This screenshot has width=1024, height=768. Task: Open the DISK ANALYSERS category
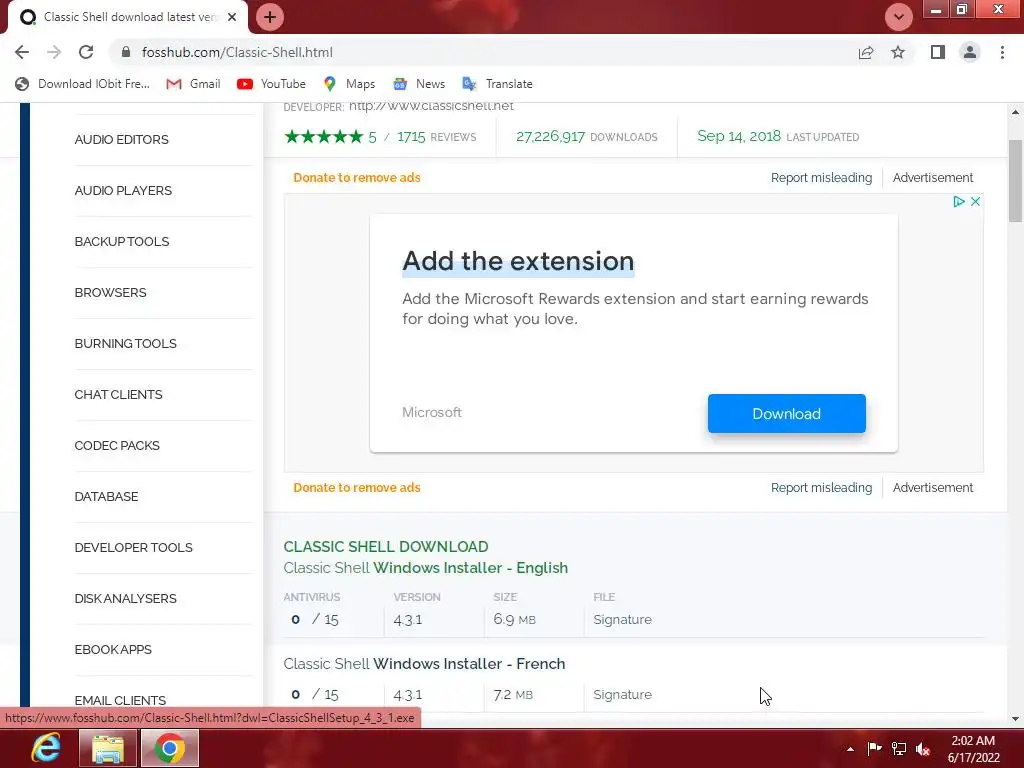pyautogui.click(x=125, y=598)
